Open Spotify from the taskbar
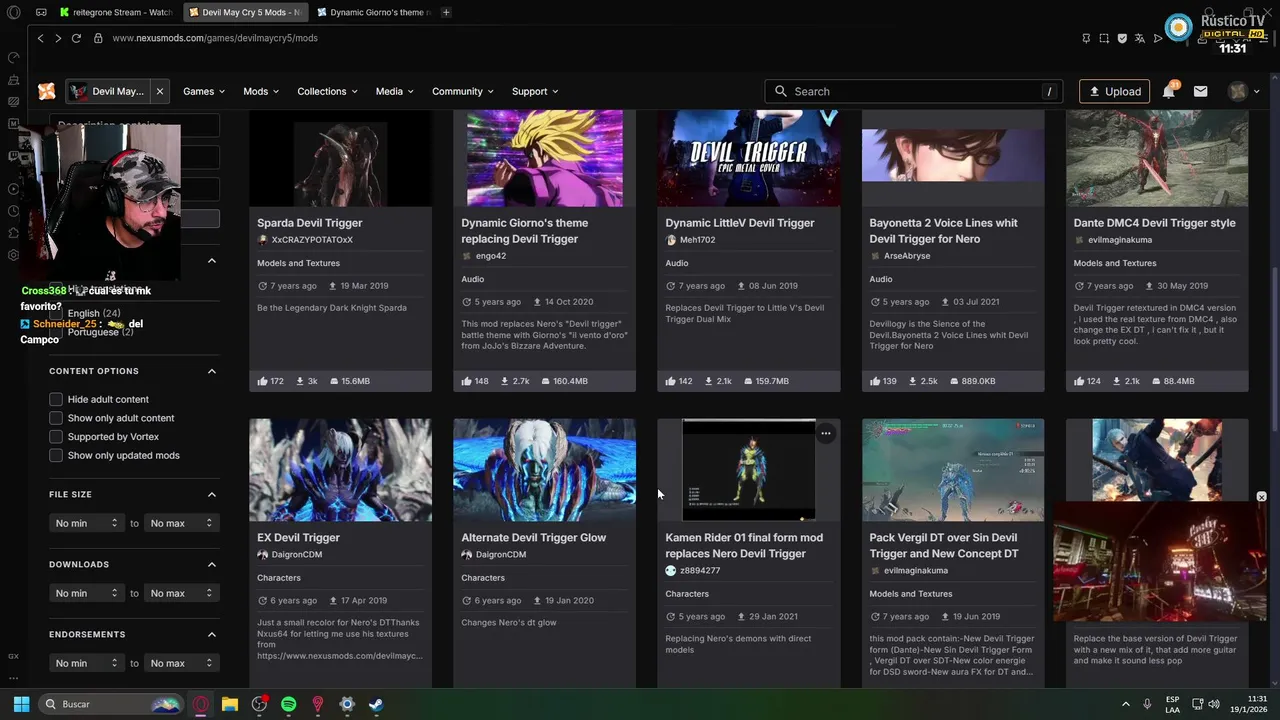 coord(289,704)
